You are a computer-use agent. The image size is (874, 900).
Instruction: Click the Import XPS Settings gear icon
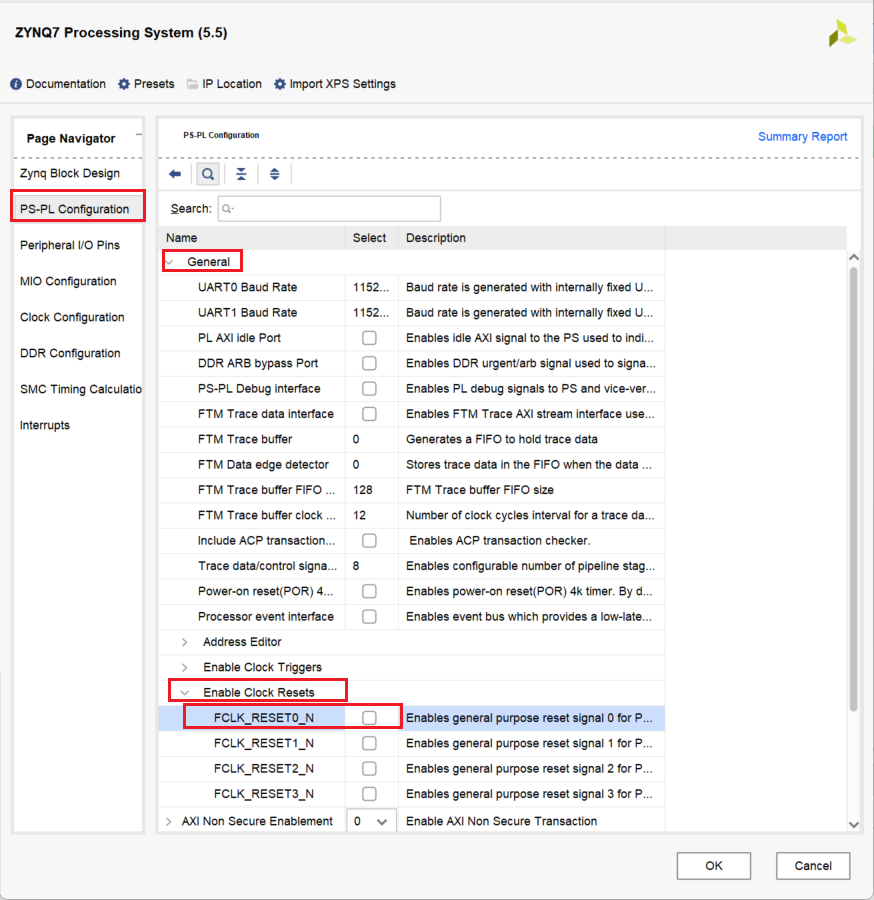point(279,84)
